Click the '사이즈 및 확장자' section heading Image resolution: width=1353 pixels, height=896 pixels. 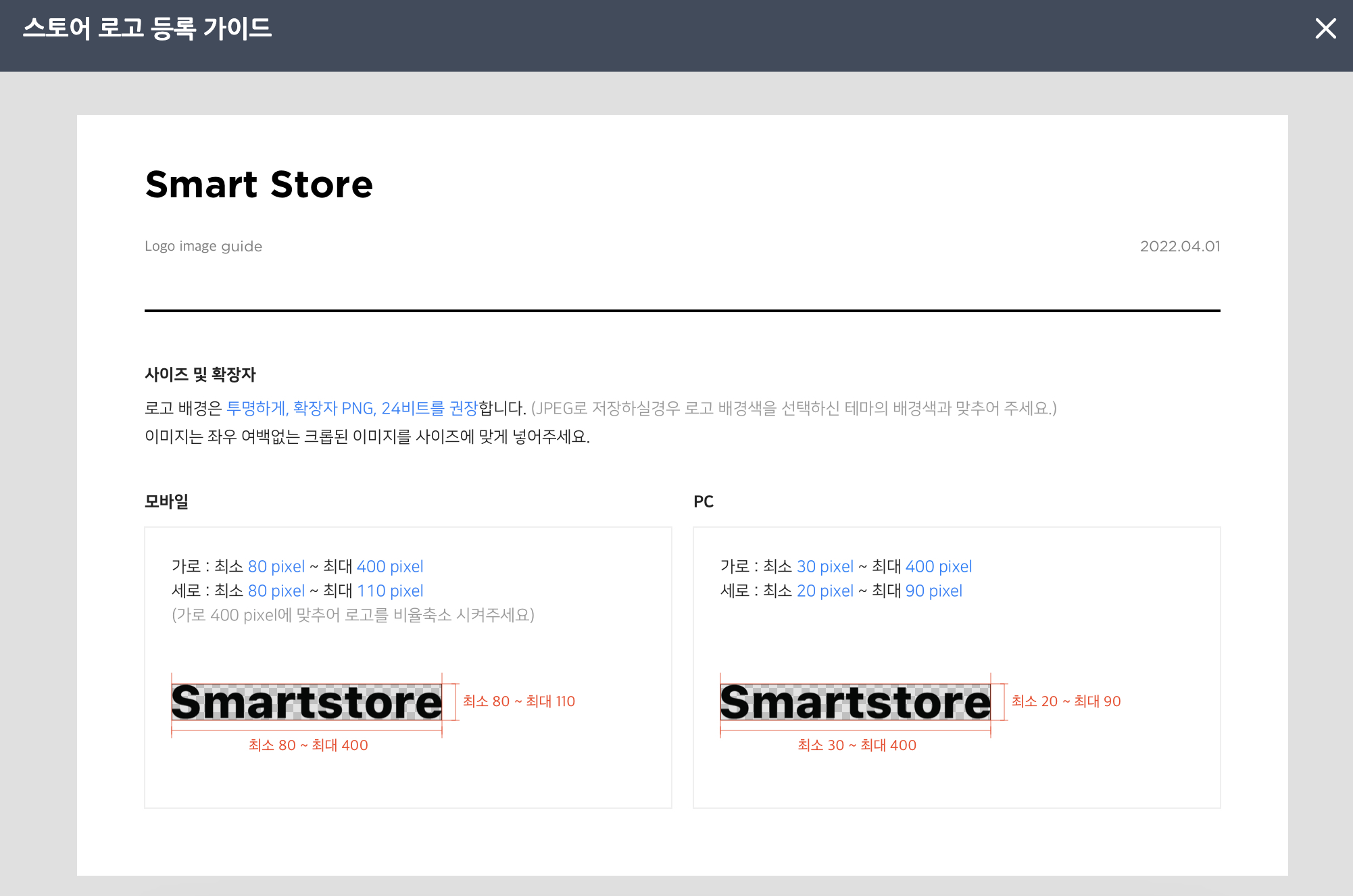tap(200, 374)
